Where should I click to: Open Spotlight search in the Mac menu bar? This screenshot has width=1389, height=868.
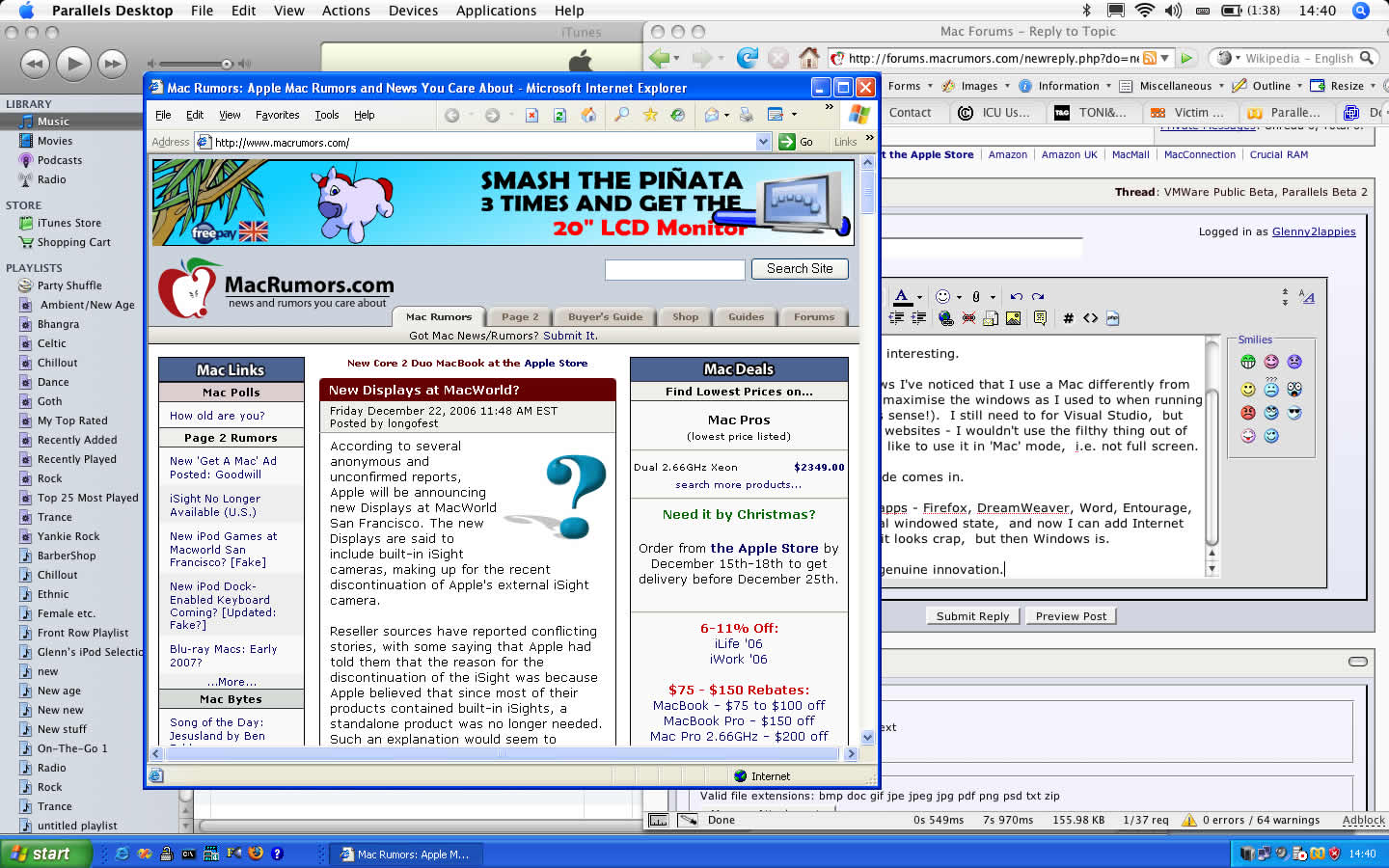click(x=1361, y=11)
